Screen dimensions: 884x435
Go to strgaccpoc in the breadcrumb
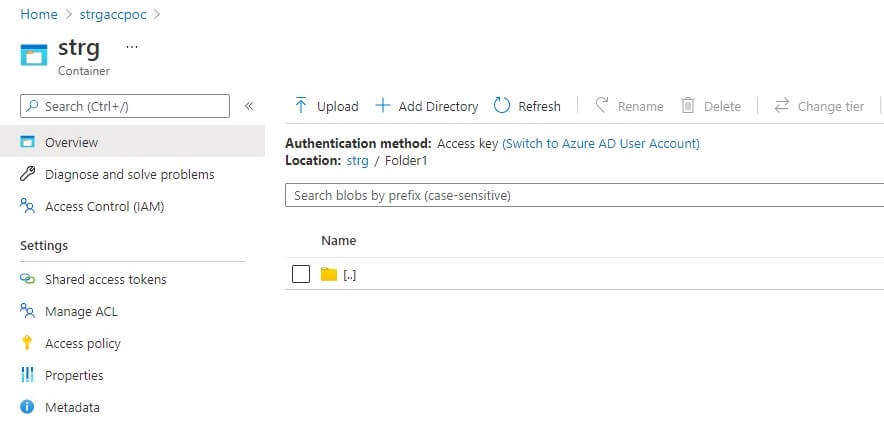[x=112, y=14]
